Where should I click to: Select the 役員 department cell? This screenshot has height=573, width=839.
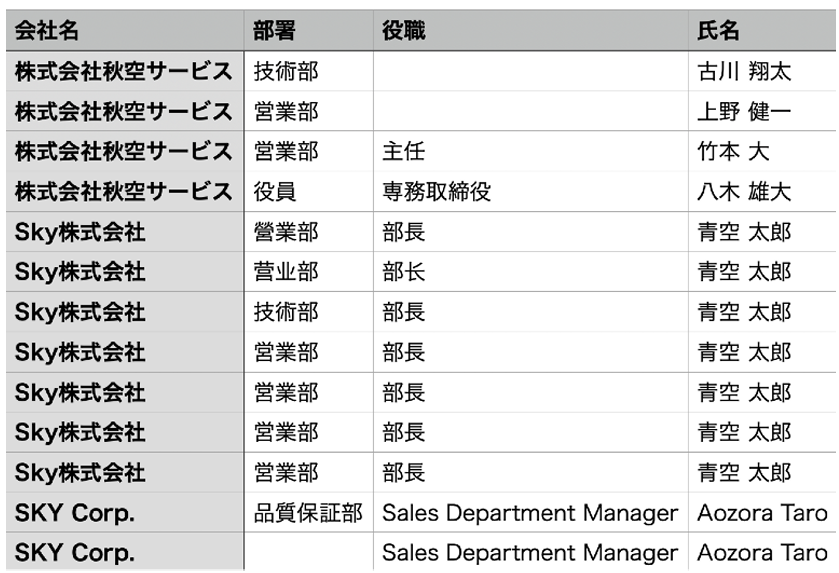click(x=309, y=192)
